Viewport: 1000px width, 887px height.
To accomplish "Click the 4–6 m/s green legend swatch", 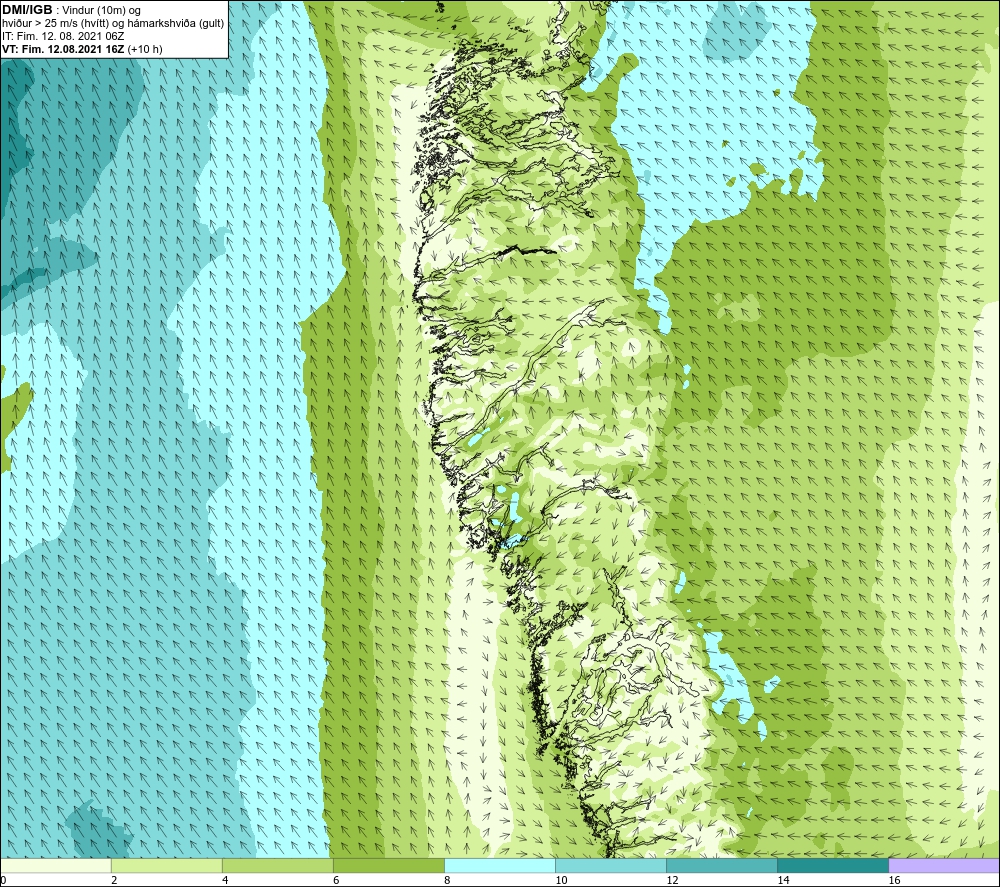I will pyautogui.click(x=278, y=865).
